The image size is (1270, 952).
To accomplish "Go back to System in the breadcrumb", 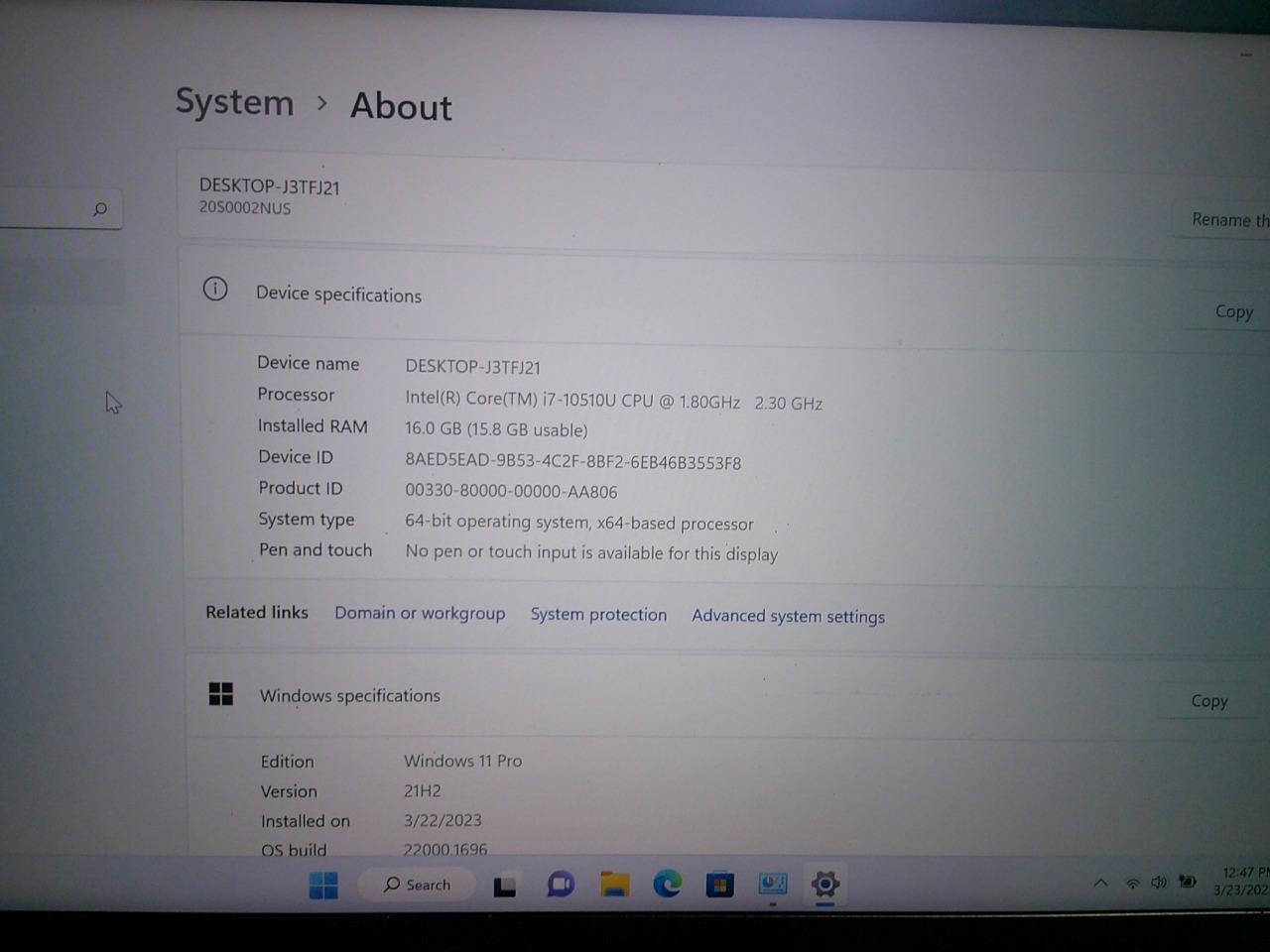I will pos(234,102).
